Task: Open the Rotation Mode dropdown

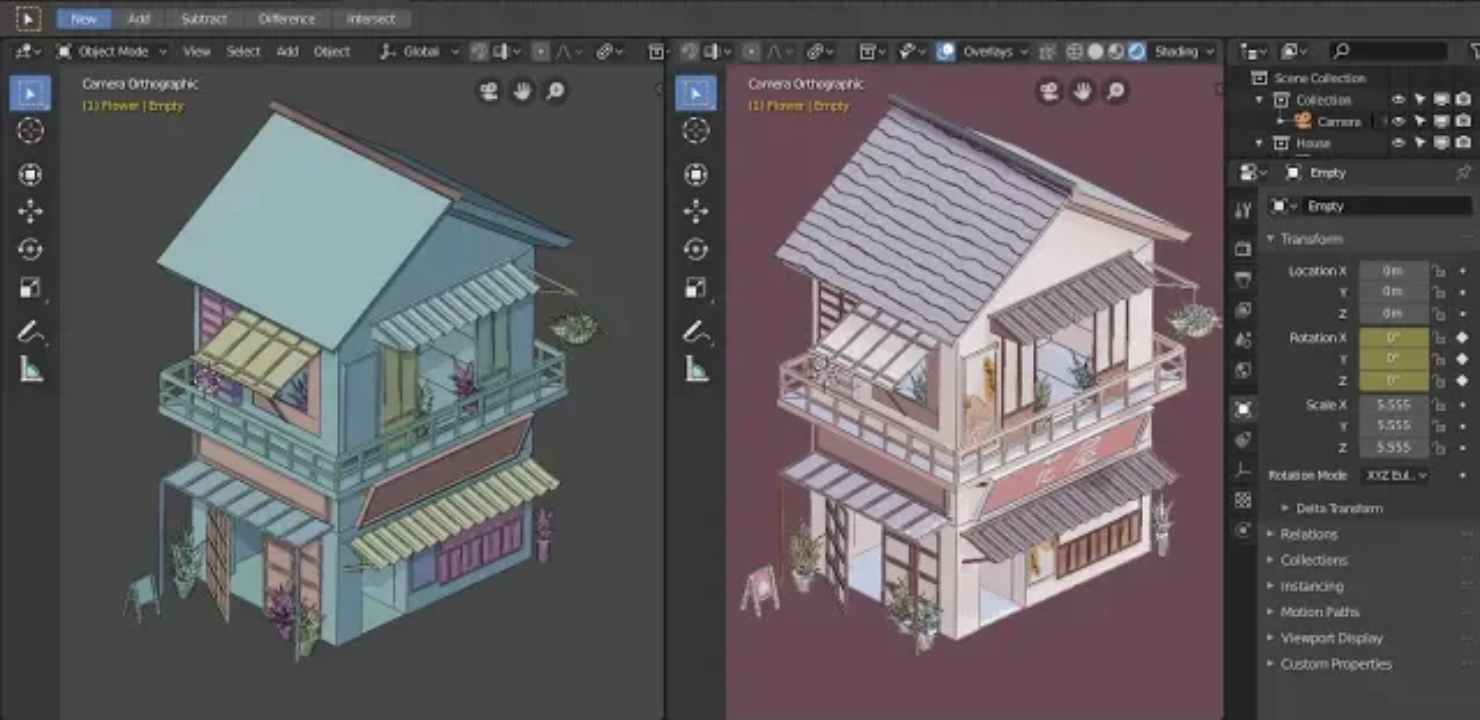Action: [1394, 476]
